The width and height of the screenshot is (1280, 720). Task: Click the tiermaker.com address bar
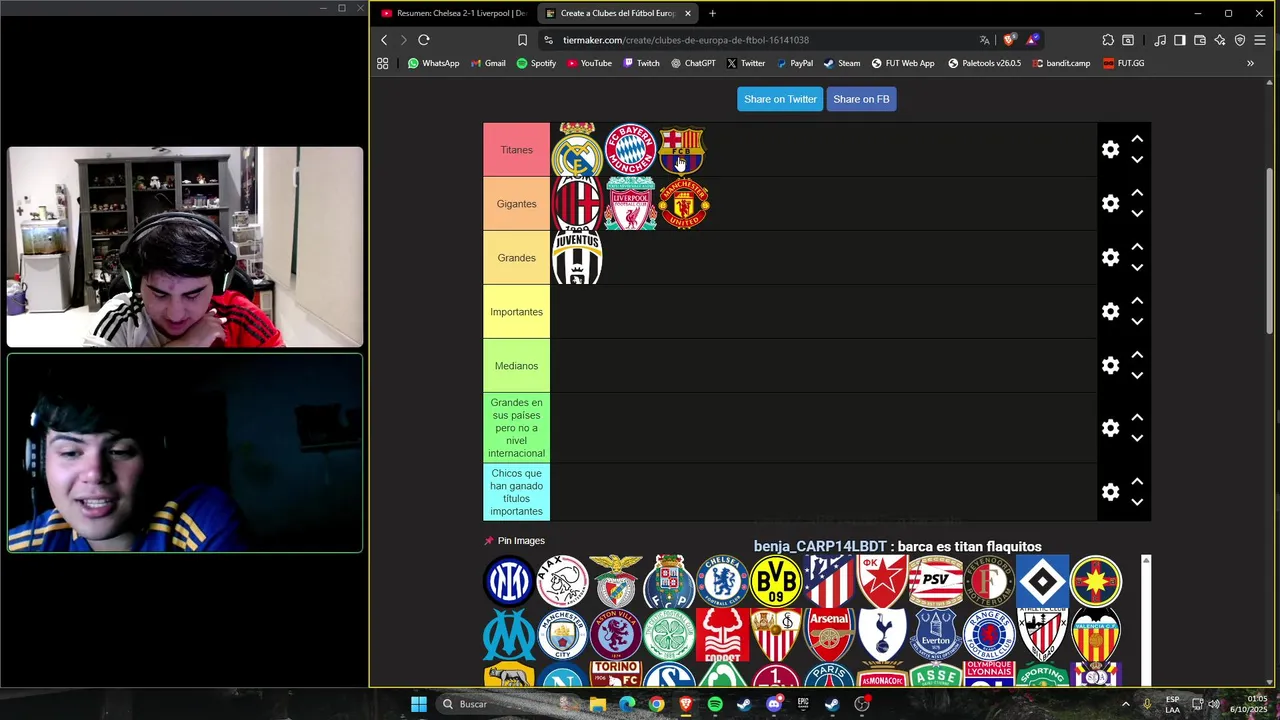[x=760, y=40]
